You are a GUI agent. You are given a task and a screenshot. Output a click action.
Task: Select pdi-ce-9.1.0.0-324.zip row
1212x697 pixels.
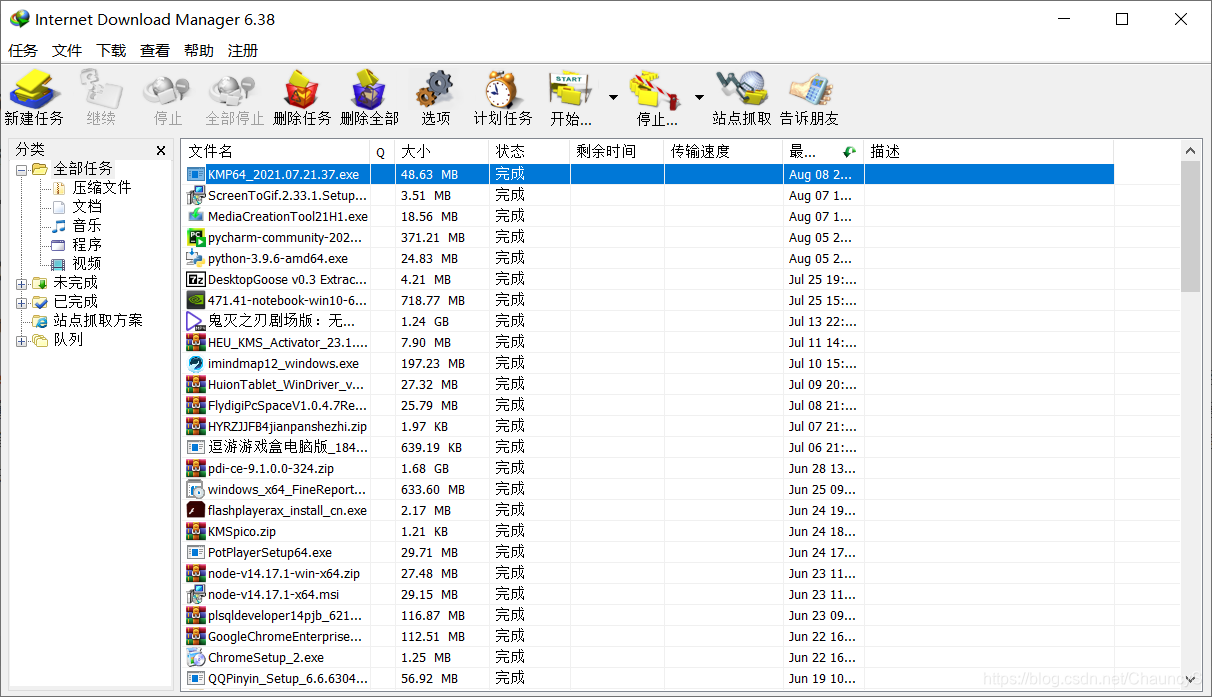coord(649,468)
